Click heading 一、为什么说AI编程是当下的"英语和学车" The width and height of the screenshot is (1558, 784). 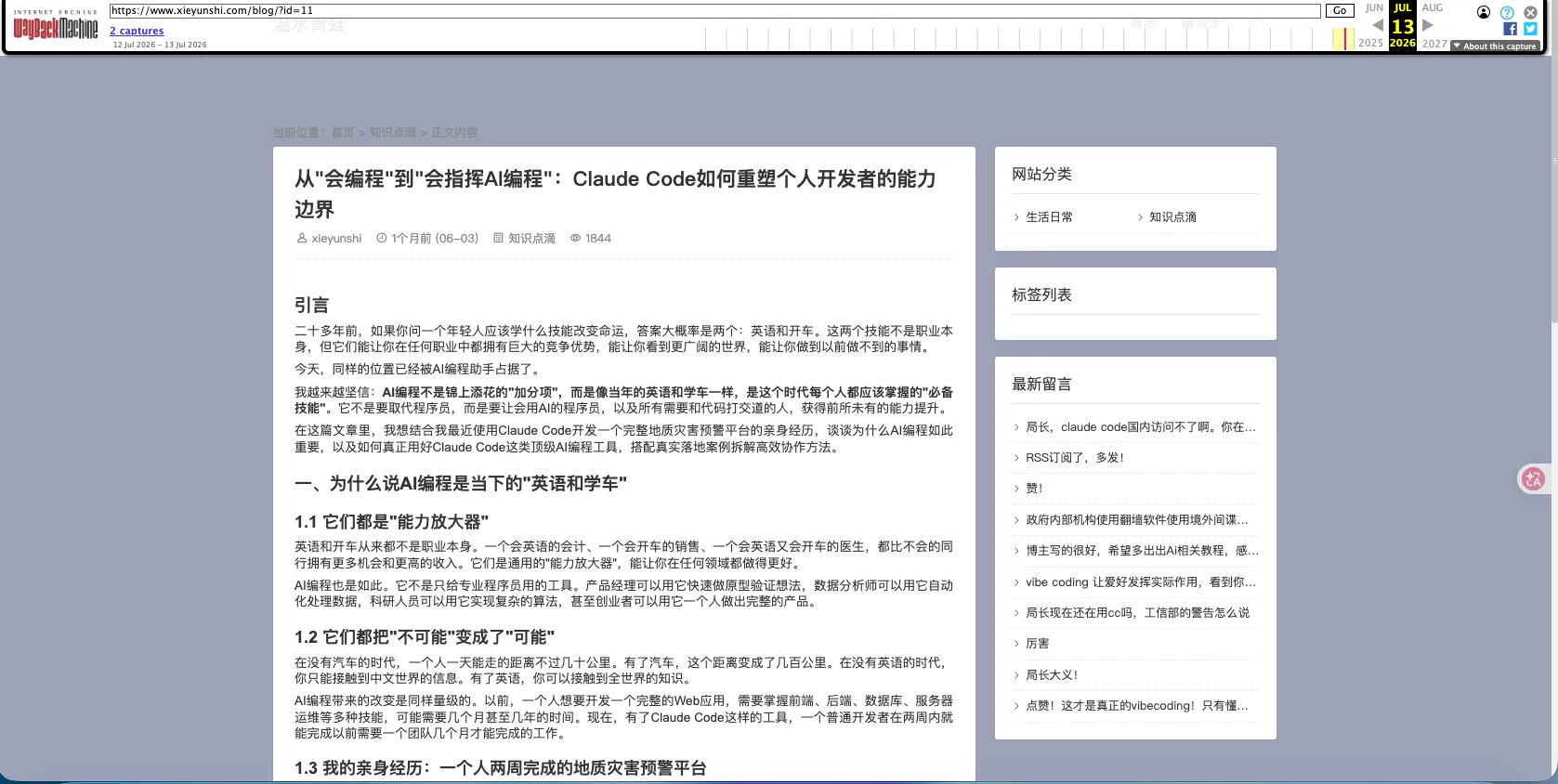pos(461,484)
